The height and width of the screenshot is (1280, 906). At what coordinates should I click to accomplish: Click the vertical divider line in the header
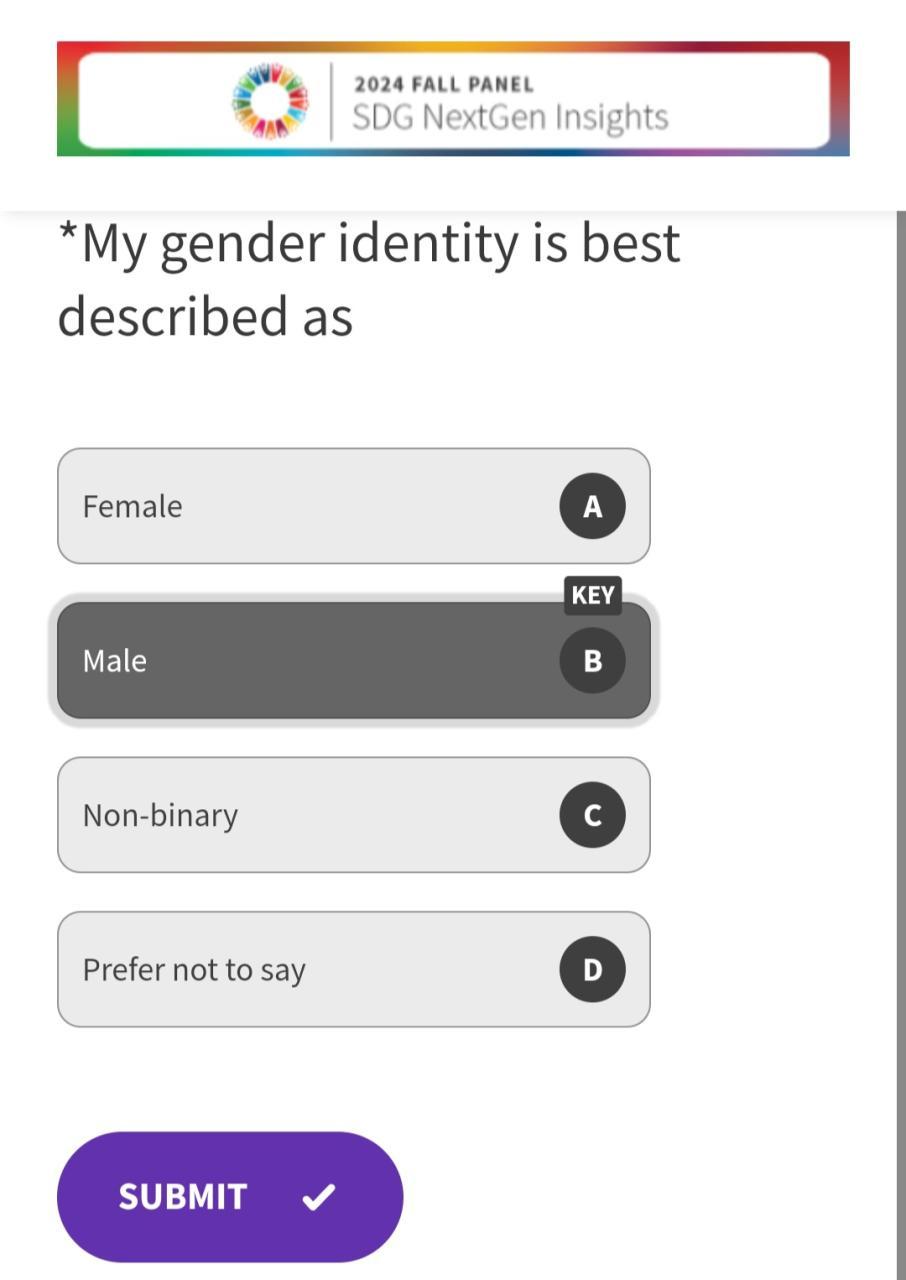pyautogui.click(x=332, y=101)
